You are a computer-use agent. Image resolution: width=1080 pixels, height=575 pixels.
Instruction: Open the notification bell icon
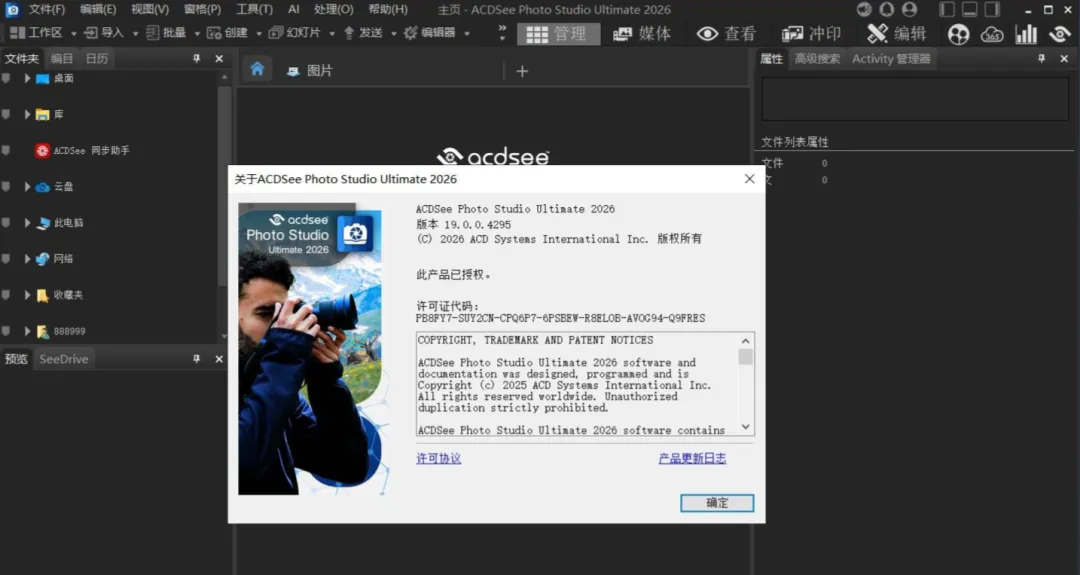[x=886, y=10]
